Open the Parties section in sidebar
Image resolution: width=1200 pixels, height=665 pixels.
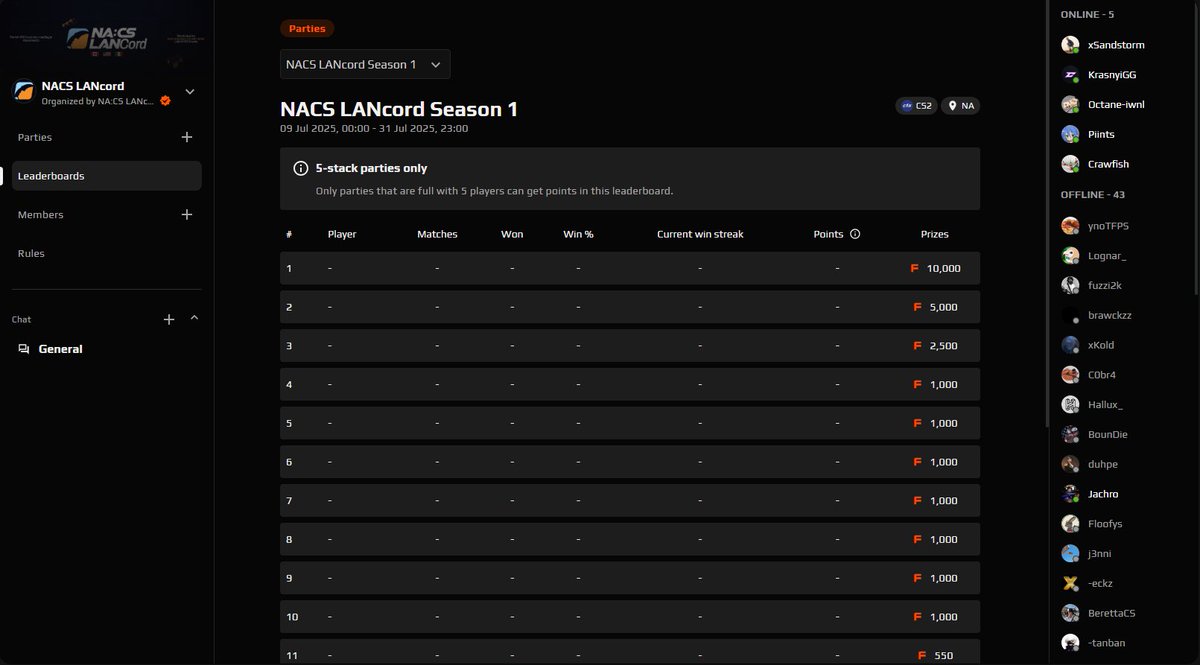pyautogui.click(x=35, y=137)
